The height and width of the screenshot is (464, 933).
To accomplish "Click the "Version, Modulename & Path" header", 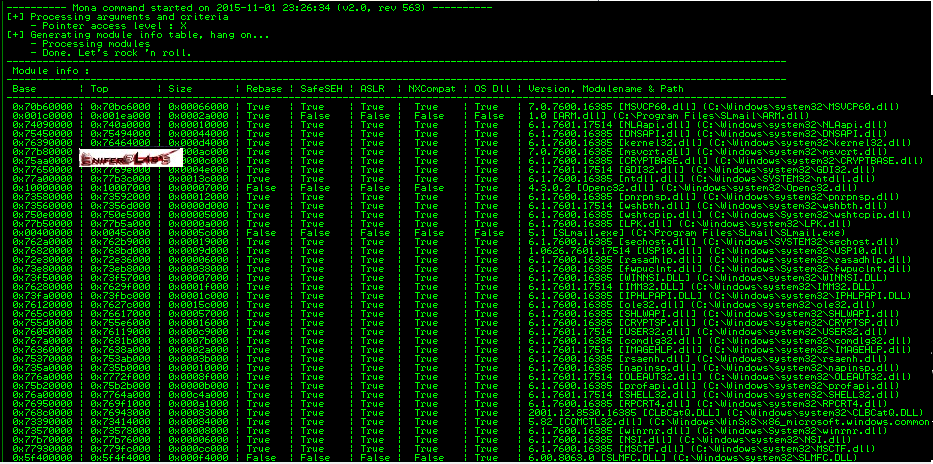I will point(607,89).
